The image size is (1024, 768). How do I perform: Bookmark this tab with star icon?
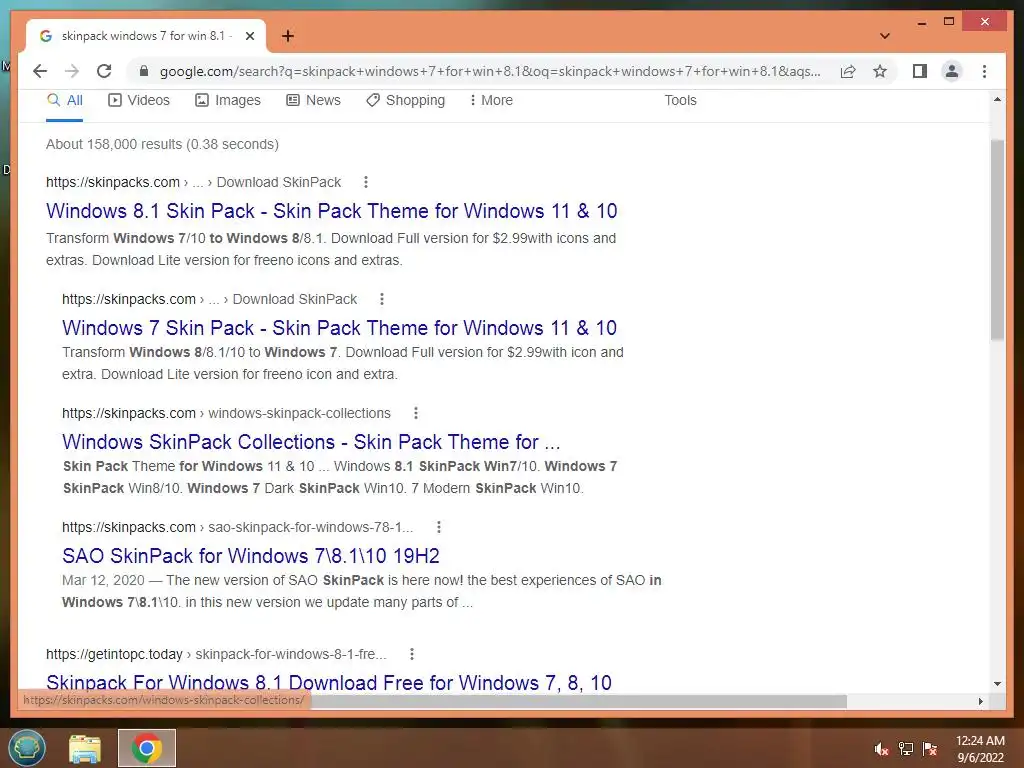click(x=880, y=71)
